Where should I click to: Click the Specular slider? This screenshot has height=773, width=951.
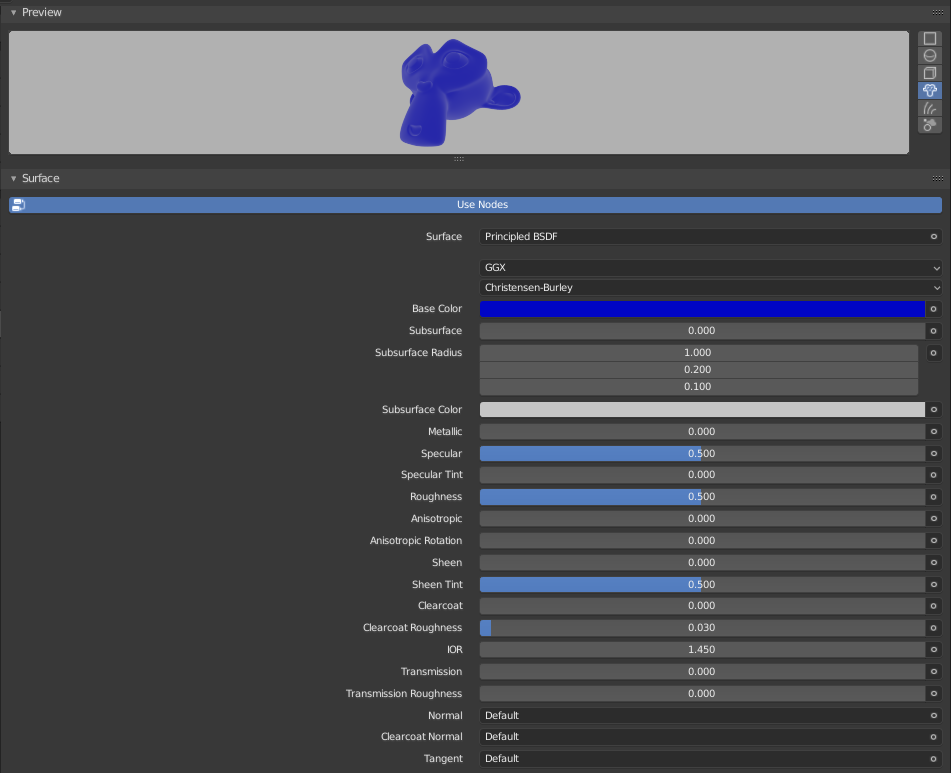[702, 453]
